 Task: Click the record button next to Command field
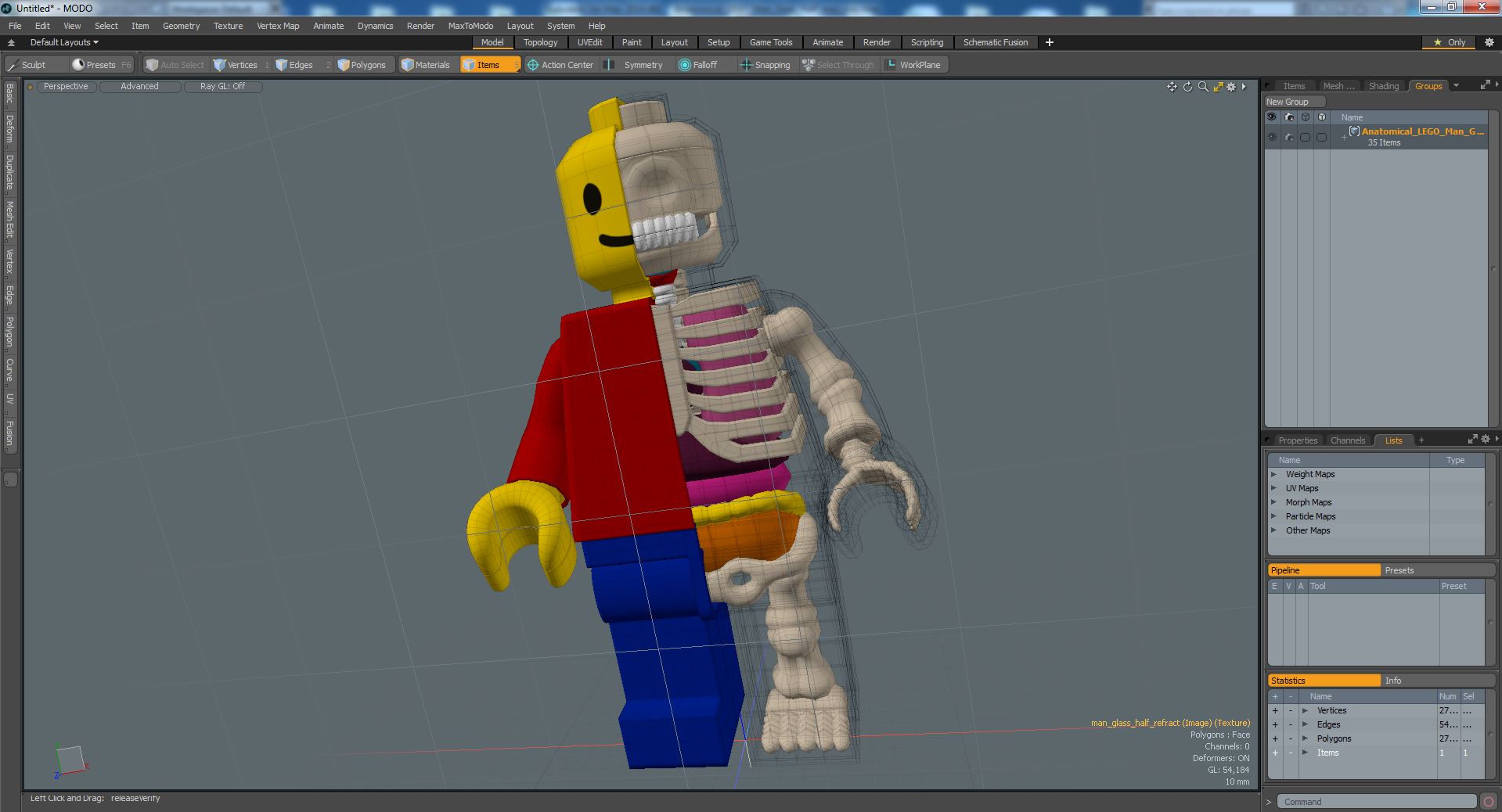(1488, 802)
